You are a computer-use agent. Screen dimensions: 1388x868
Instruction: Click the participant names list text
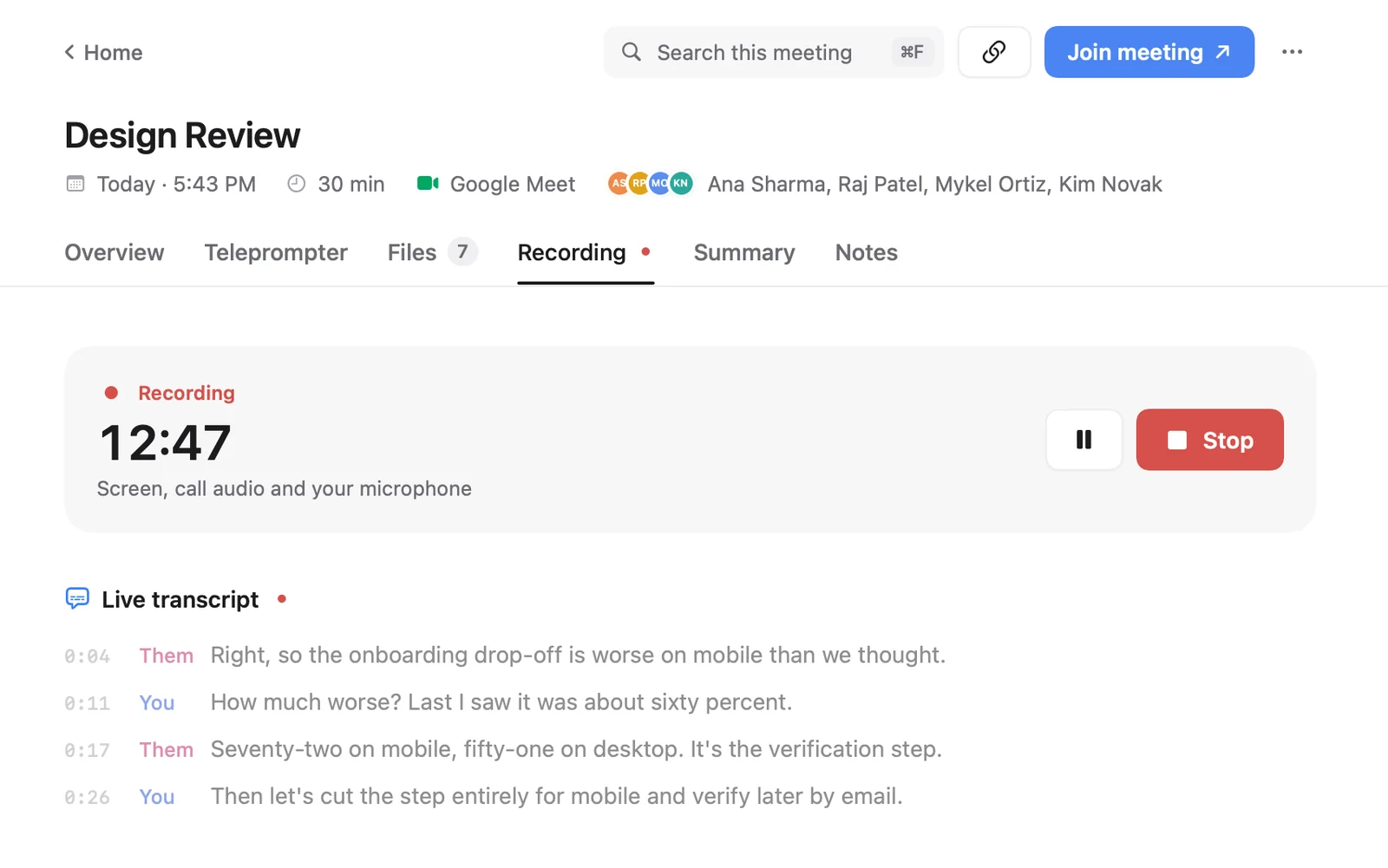(934, 184)
